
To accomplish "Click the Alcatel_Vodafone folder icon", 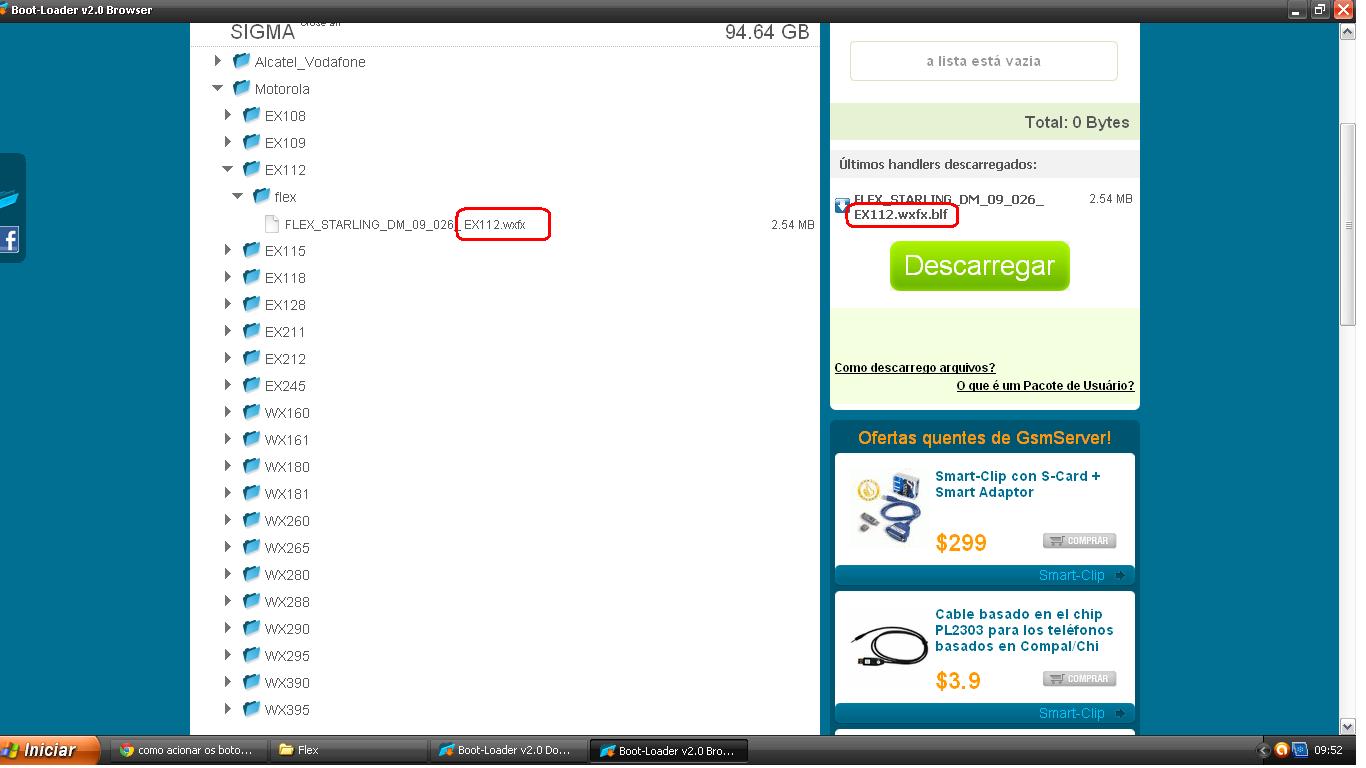I will (242, 61).
